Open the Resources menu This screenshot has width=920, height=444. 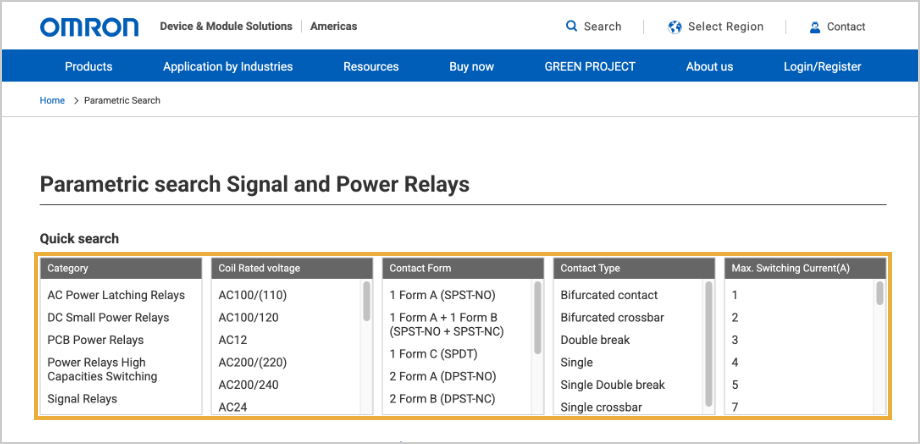[371, 67]
